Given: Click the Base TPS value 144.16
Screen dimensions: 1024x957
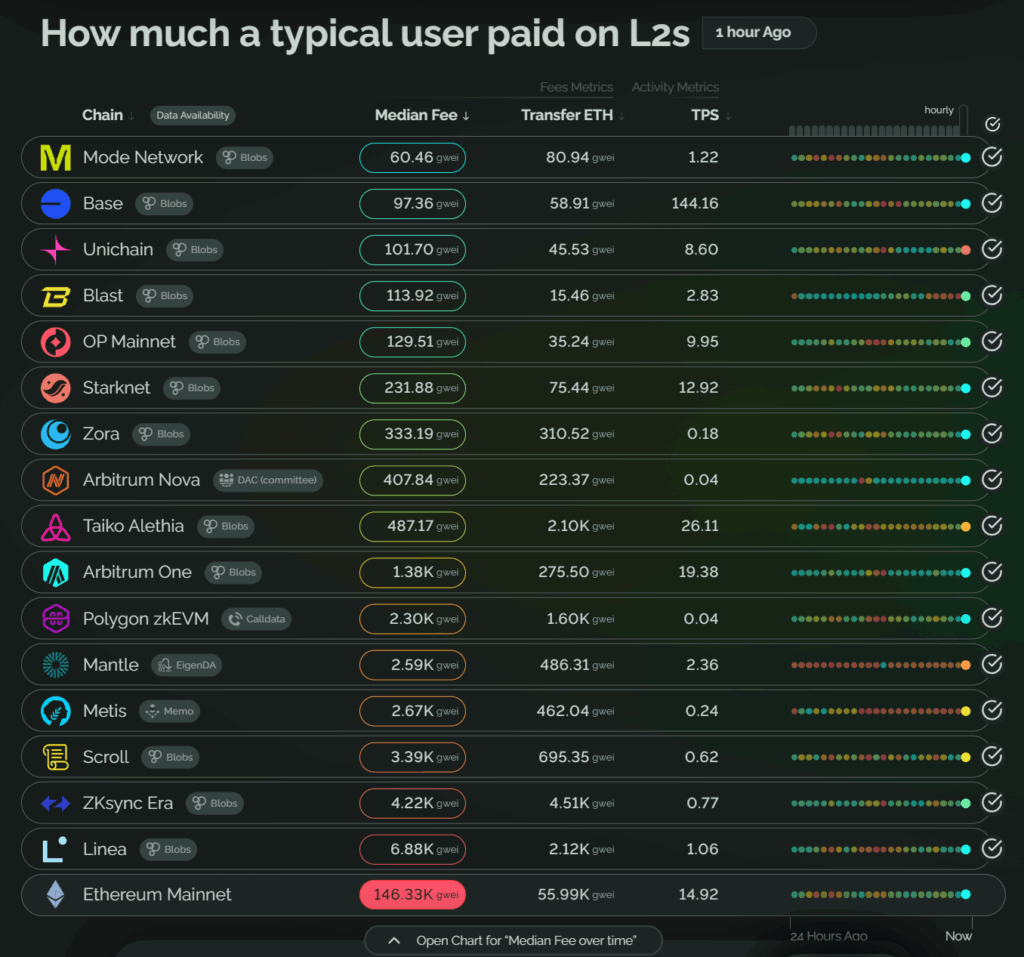Looking at the screenshot, I should click(x=695, y=204).
